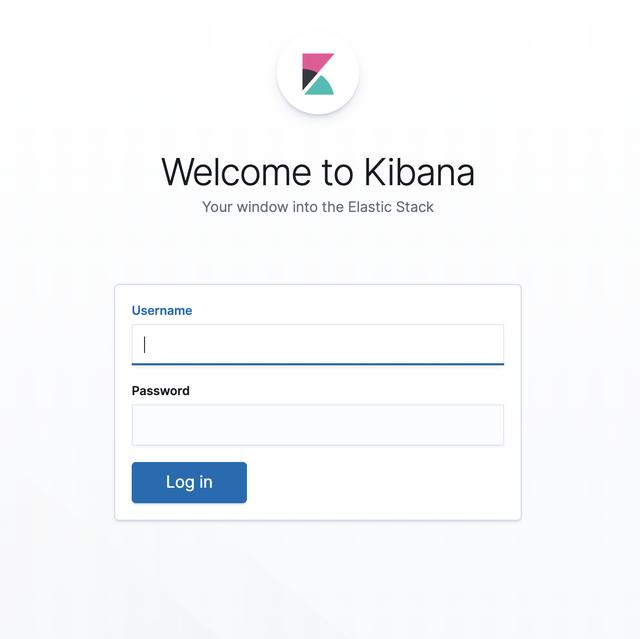Click the word Kibana in the heading

pyautogui.click(x=419, y=172)
